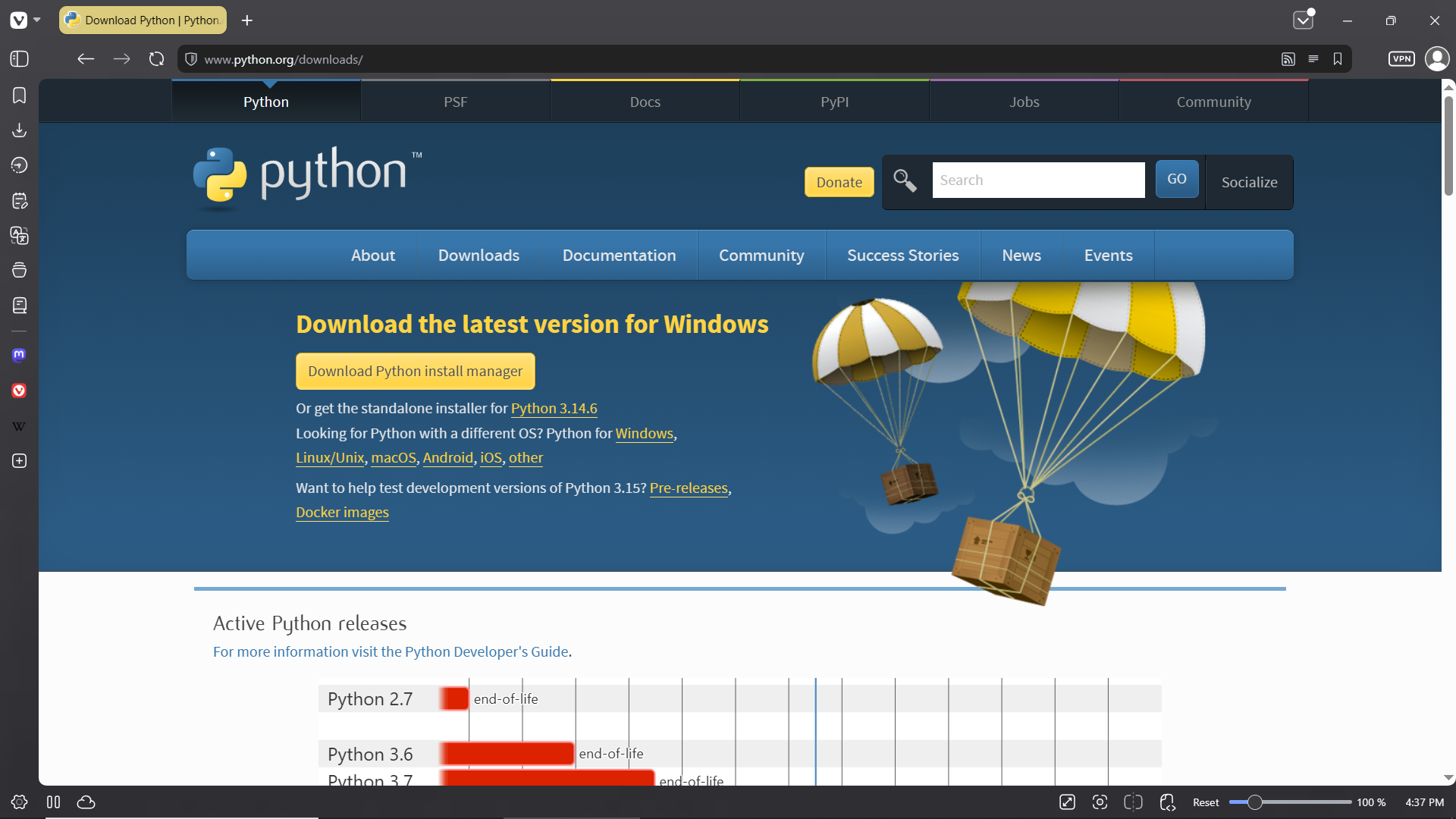Open the Python 3.14.6 installer link
This screenshot has width=1456, height=819.
[554, 408]
